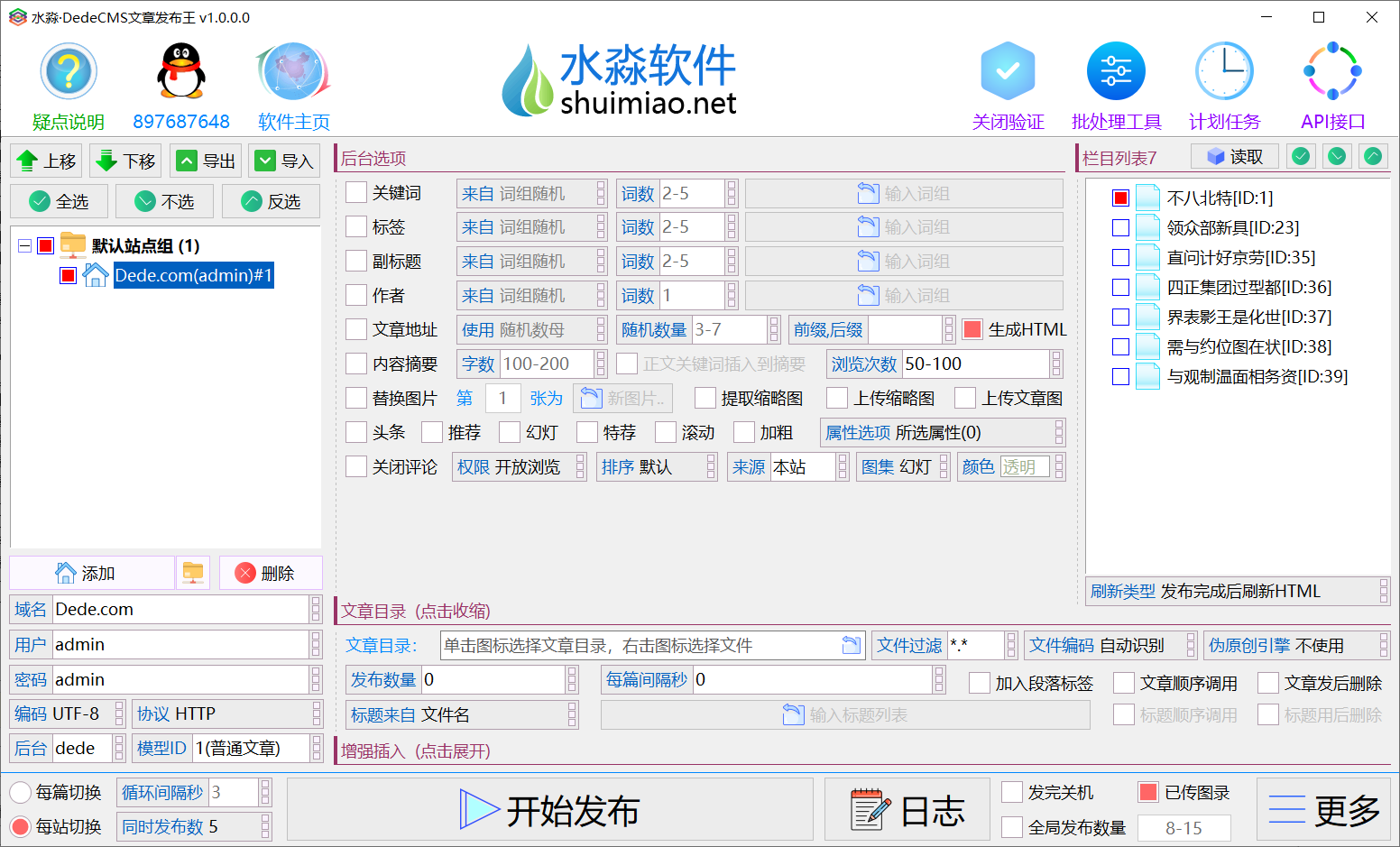Click the 关闭验证 shield icon
The image size is (1400, 847).
pos(1008,71)
